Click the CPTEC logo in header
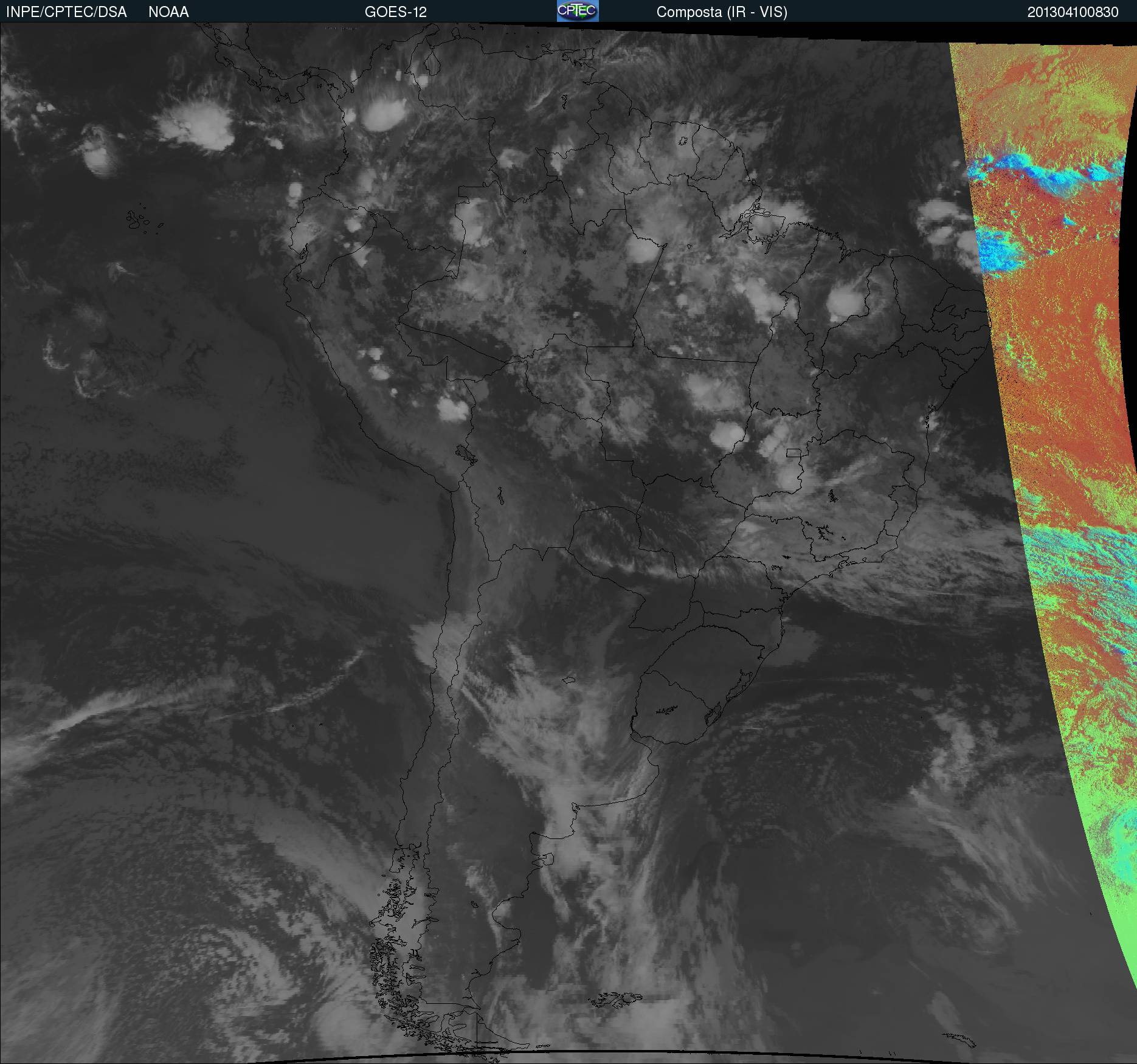 tap(578, 11)
